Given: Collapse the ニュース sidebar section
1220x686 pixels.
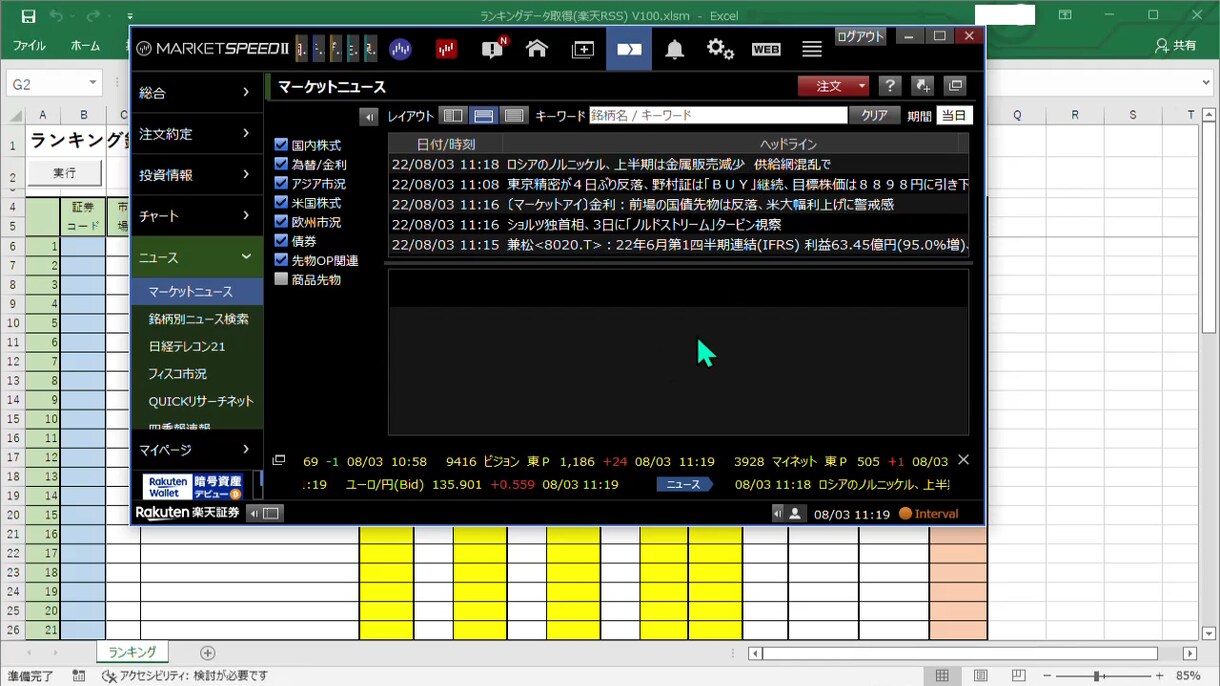Looking at the screenshot, I should pyautogui.click(x=197, y=257).
